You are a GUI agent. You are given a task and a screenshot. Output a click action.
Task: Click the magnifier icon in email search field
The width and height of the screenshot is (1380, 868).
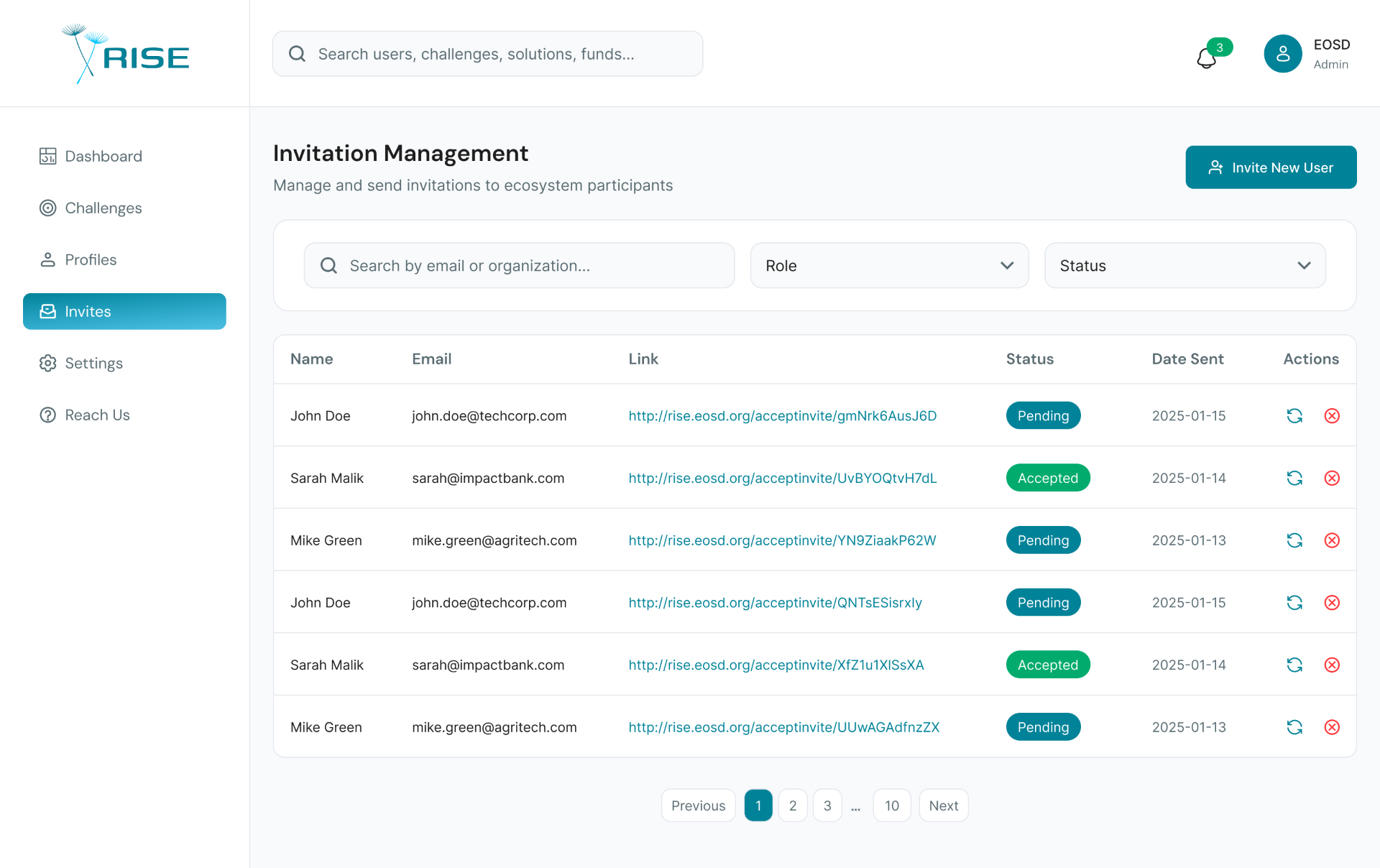pyautogui.click(x=328, y=266)
